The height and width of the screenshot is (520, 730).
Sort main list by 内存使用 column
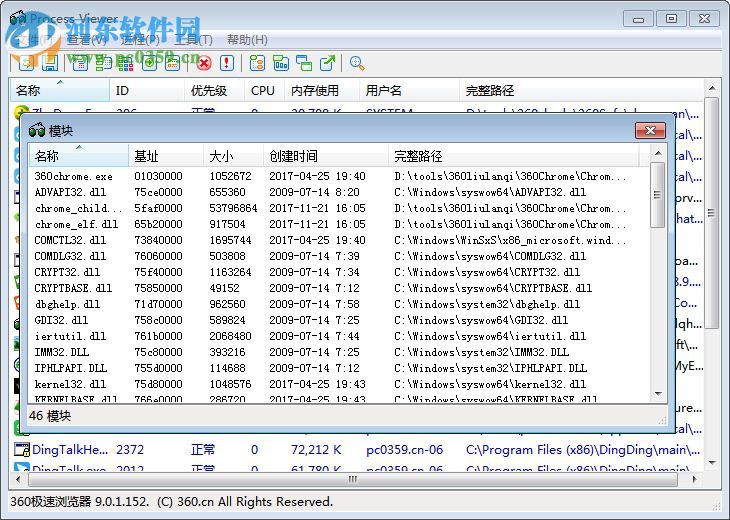(322, 90)
